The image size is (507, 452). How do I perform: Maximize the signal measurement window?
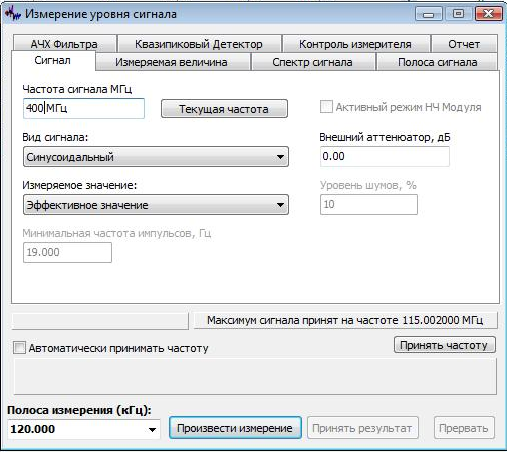coord(458,14)
